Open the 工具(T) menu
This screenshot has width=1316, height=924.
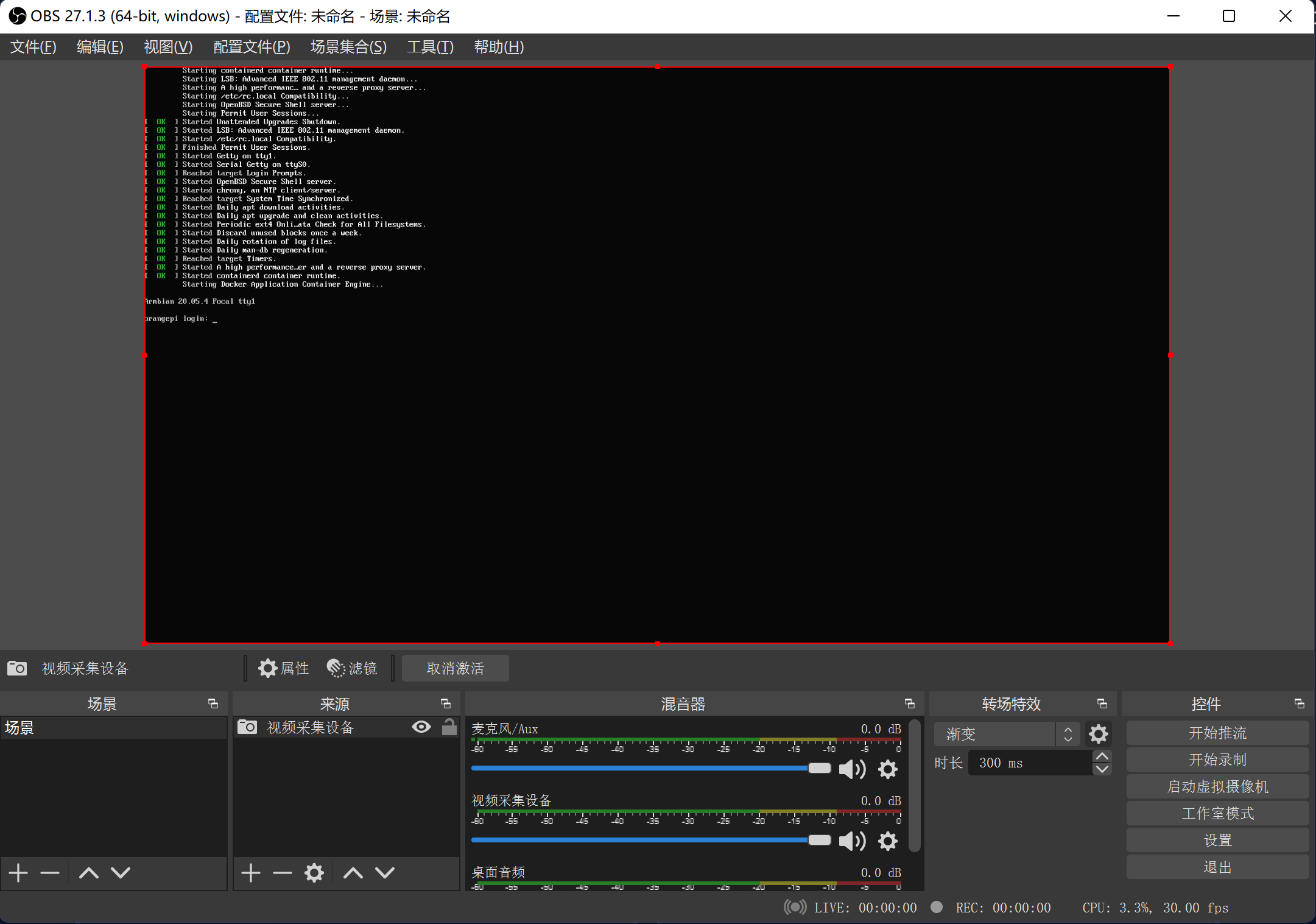pyautogui.click(x=430, y=47)
